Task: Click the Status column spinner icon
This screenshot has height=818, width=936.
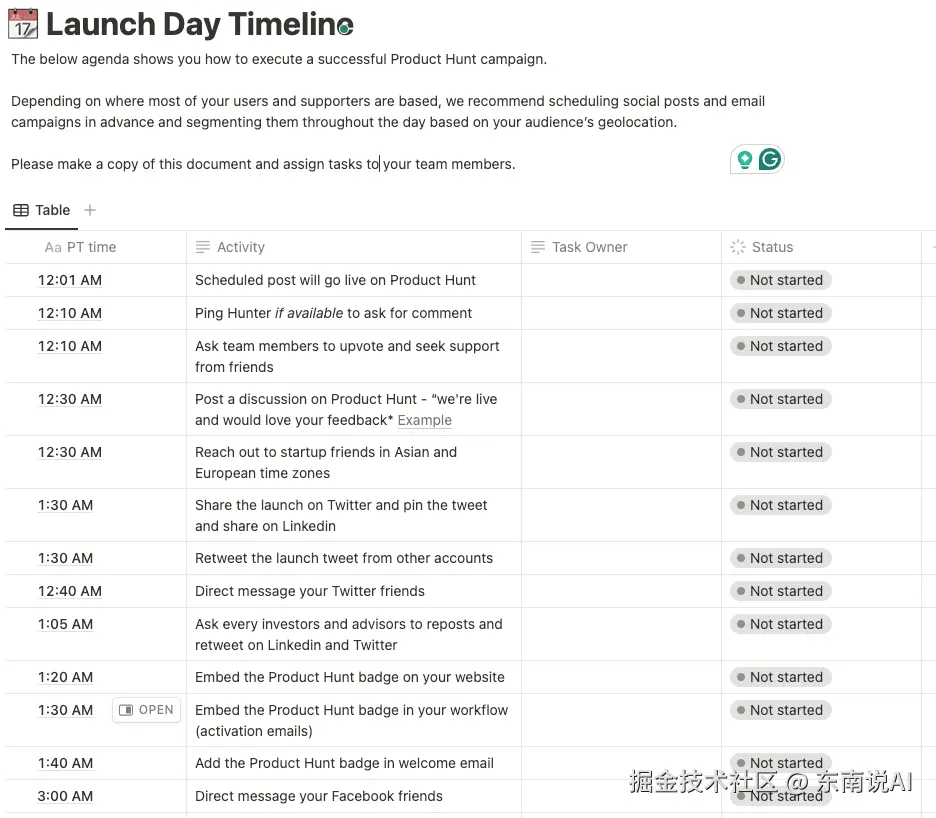Action: (738, 247)
